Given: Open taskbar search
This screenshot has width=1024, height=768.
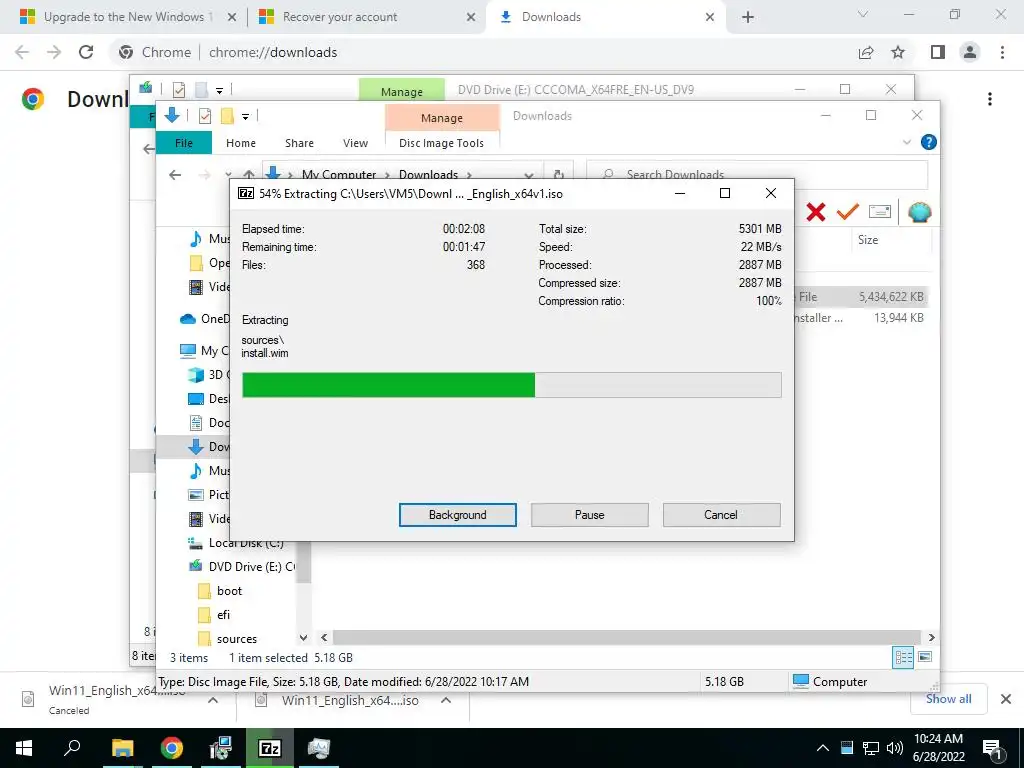Looking at the screenshot, I should [x=72, y=748].
